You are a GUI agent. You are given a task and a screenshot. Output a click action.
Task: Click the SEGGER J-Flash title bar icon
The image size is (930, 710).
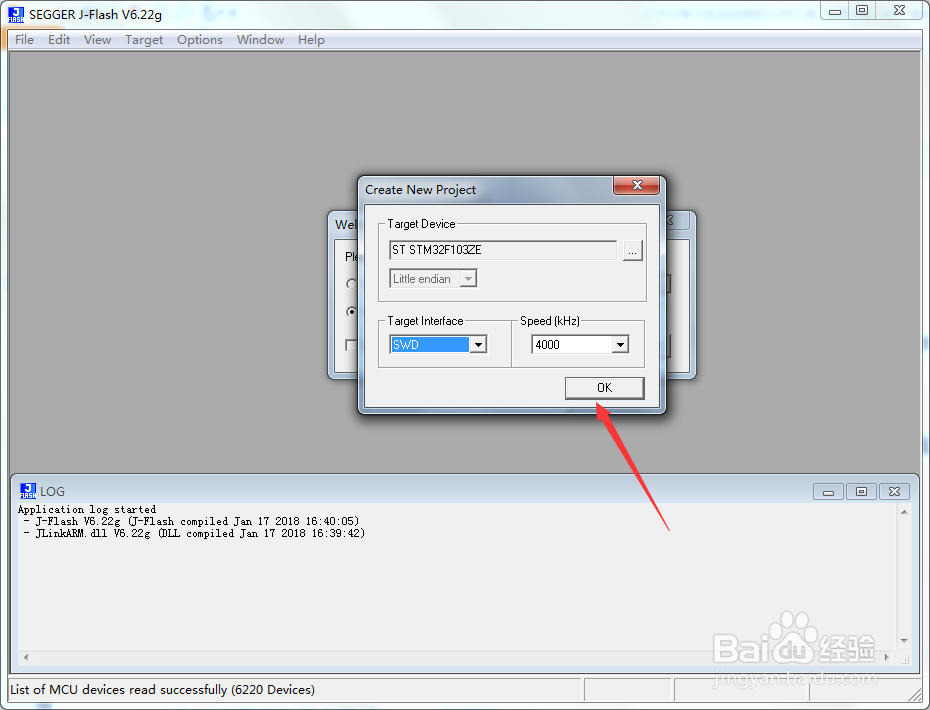click(x=16, y=15)
